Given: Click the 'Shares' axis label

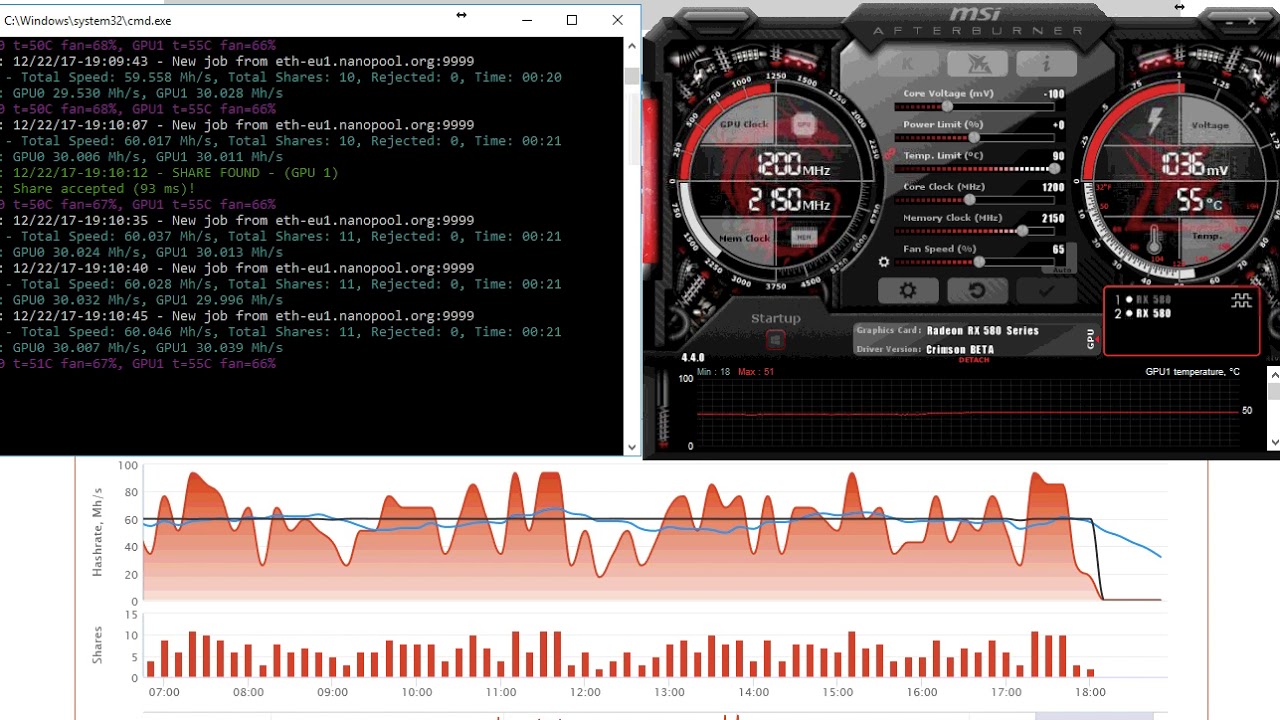Looking at the screenshot, I should [98, 645].
